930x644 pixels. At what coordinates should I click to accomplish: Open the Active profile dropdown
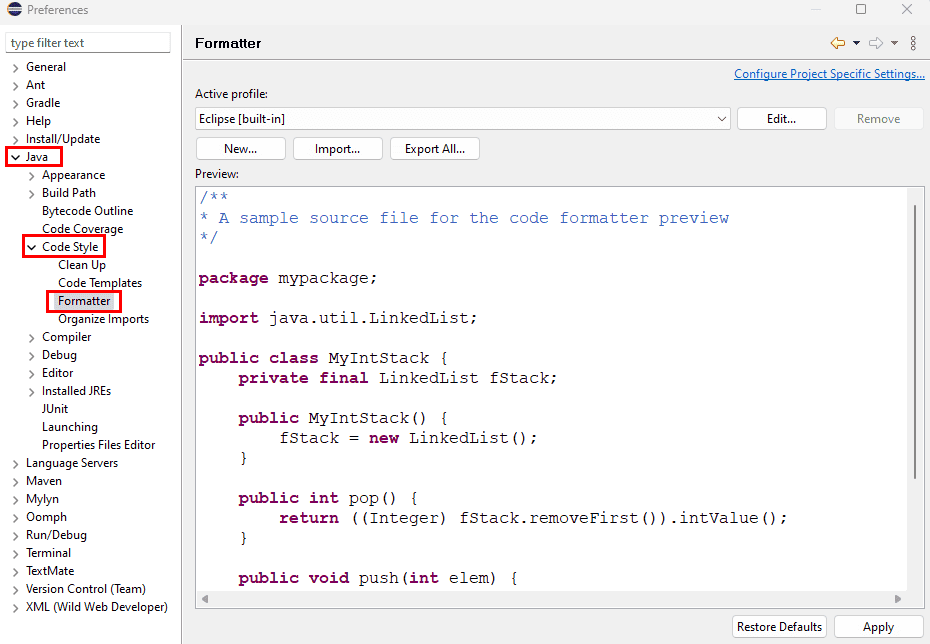point(722,118)
